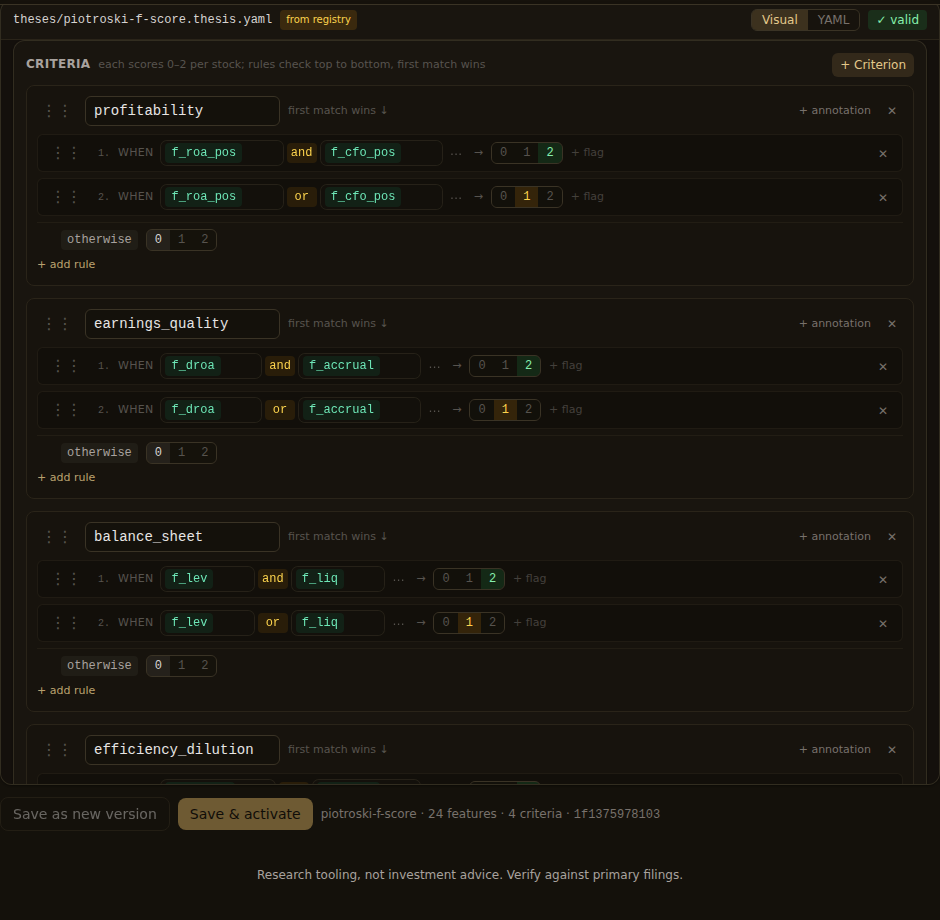Click the drag handle of profitability rule 1
Screen dimensions: 940x920
(x=66, y=153)
